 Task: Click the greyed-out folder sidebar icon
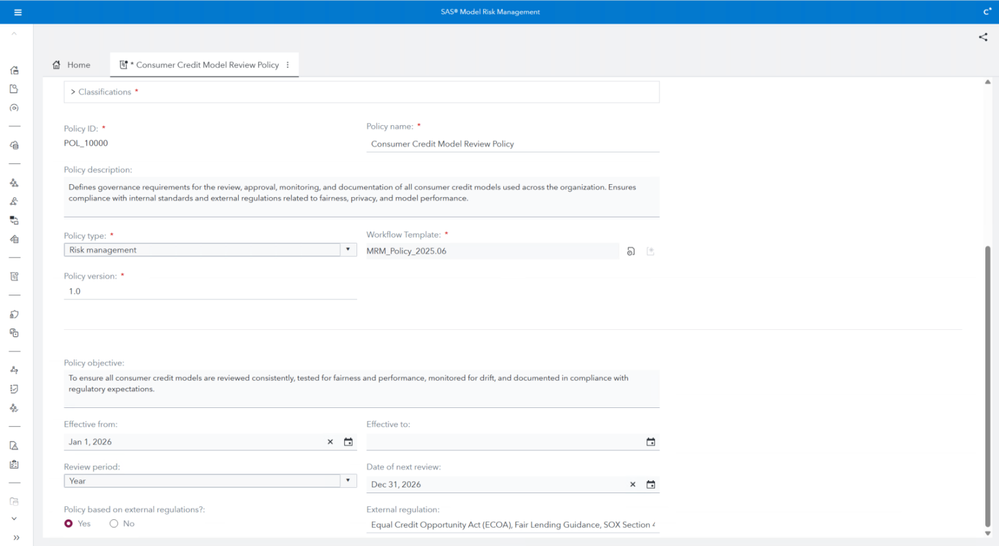pyautogui.click(x=14, y=501)
